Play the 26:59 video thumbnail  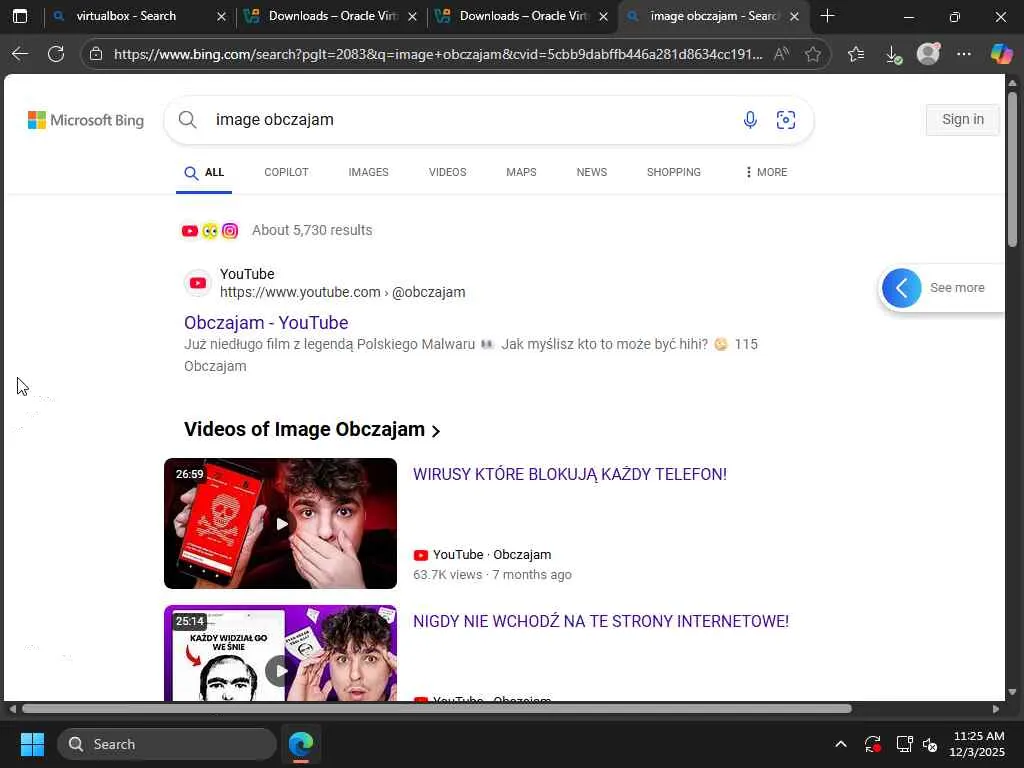(x=280, y=523)
